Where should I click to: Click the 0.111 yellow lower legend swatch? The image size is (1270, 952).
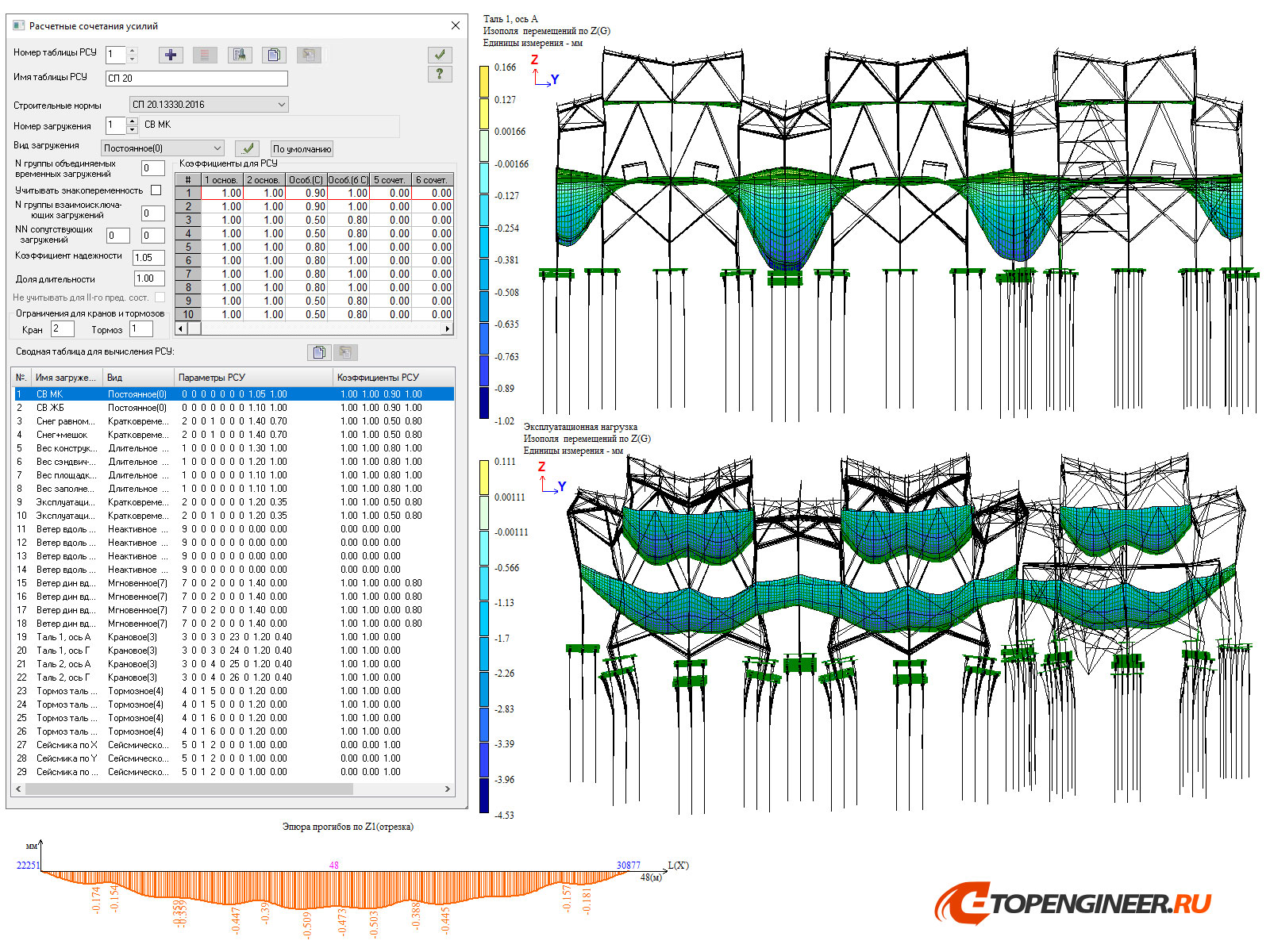point(484,478)
